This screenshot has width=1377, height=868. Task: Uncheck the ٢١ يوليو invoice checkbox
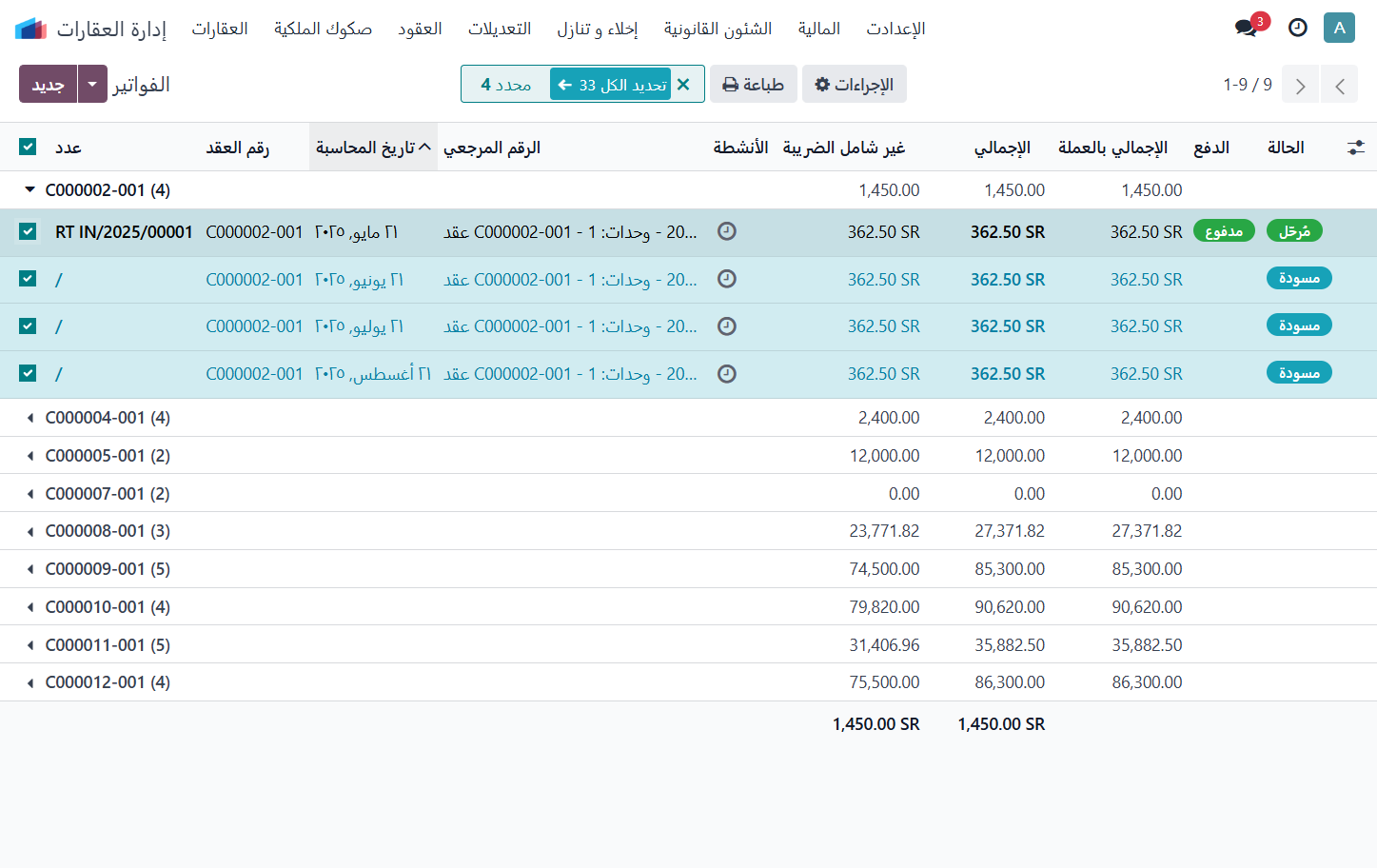tap(28, 326)
